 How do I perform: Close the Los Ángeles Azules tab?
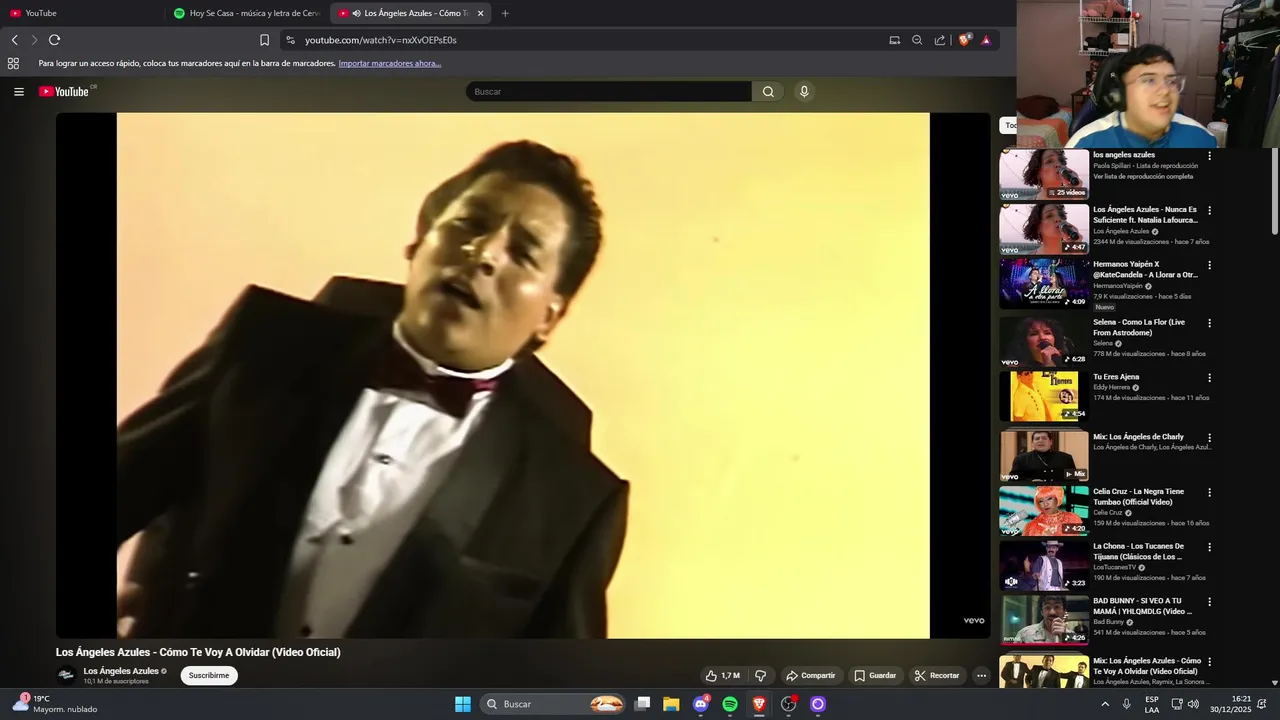(x=481, y=13)
